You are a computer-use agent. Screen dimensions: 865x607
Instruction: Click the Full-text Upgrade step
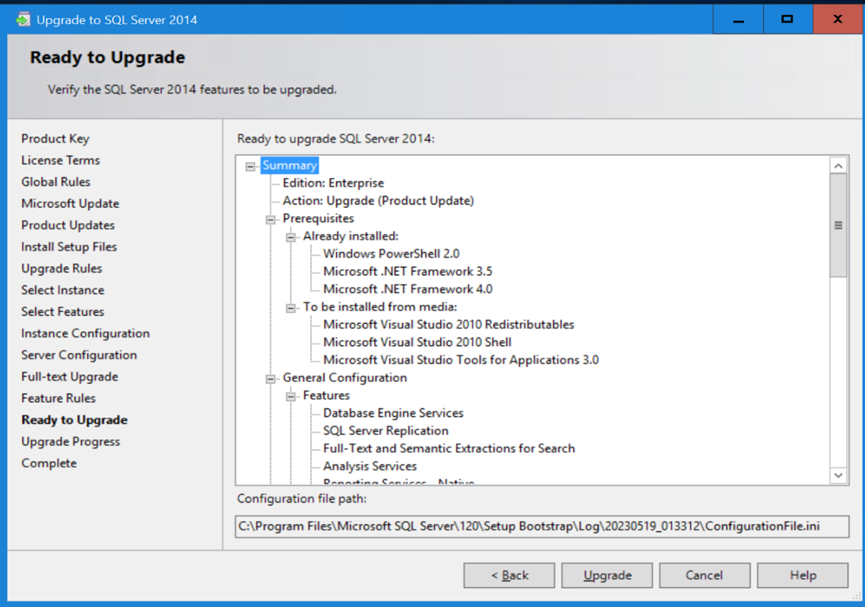point(70,376)
